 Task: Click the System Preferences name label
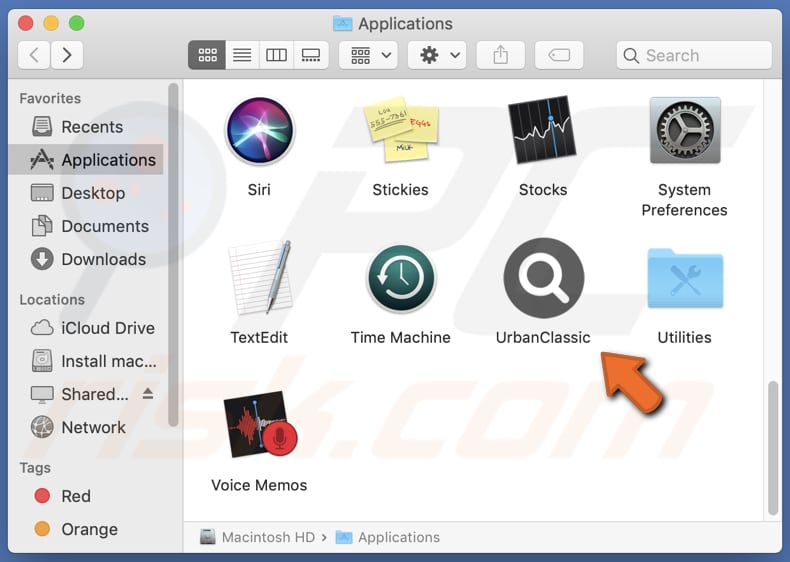pos(685,200)
